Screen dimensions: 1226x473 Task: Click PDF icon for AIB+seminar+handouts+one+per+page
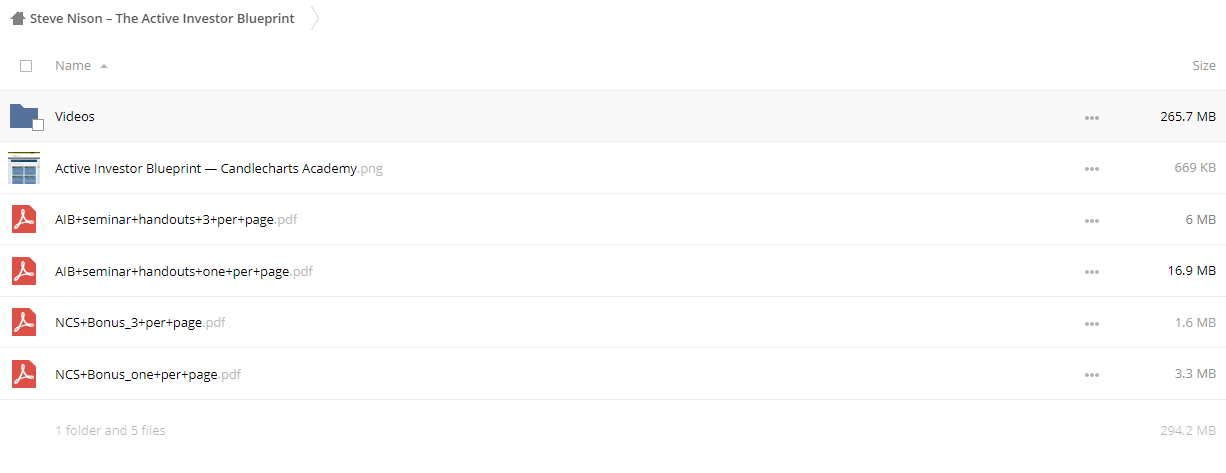24,271
